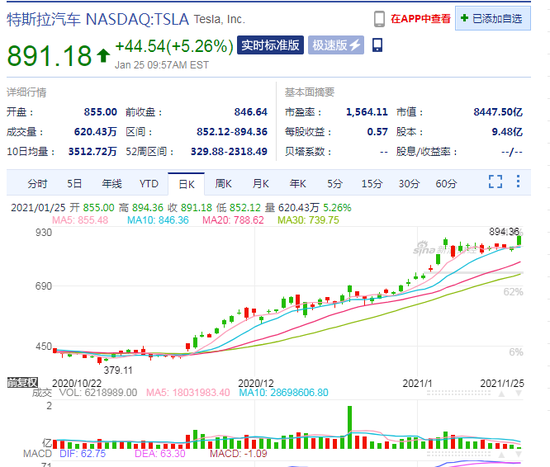This screenshot has width=550, height=467.
Task: Switch to the 30分 interval tab
Action: point(409,184)
